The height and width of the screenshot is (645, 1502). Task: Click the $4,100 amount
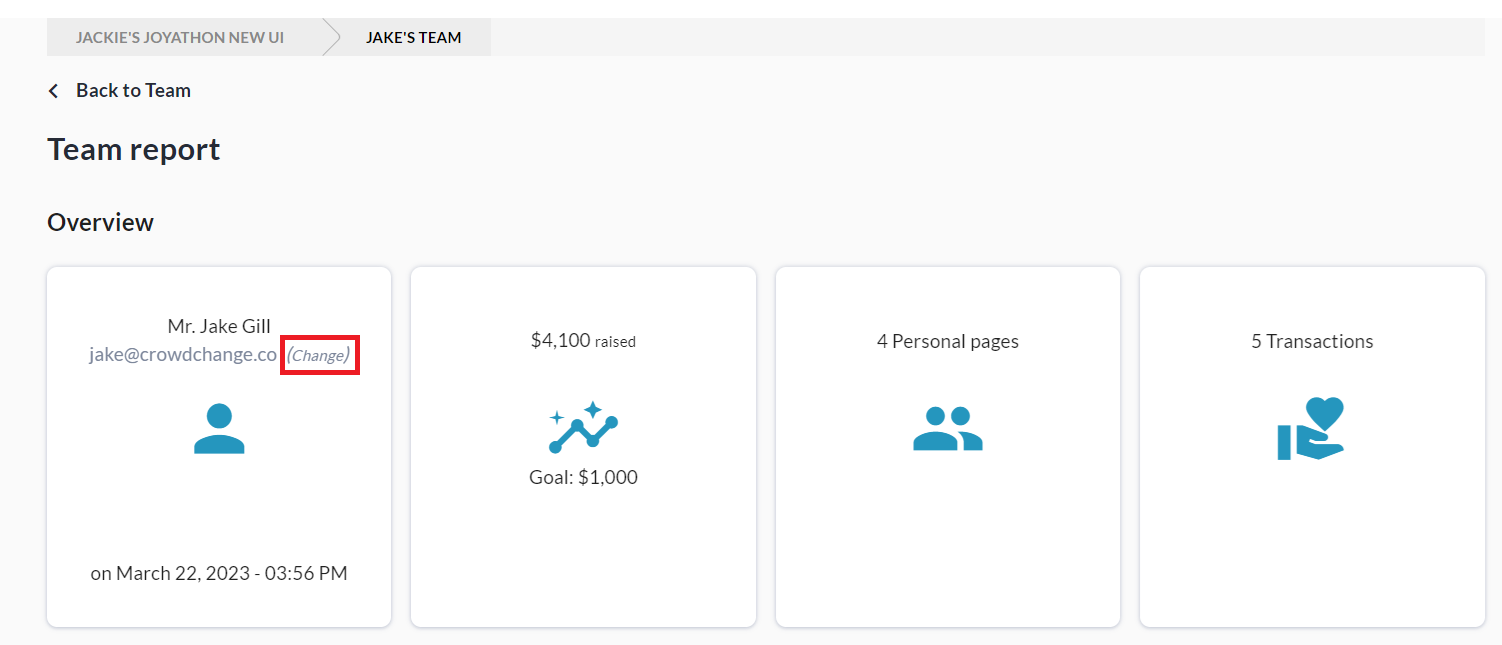(x=561, y=341)
